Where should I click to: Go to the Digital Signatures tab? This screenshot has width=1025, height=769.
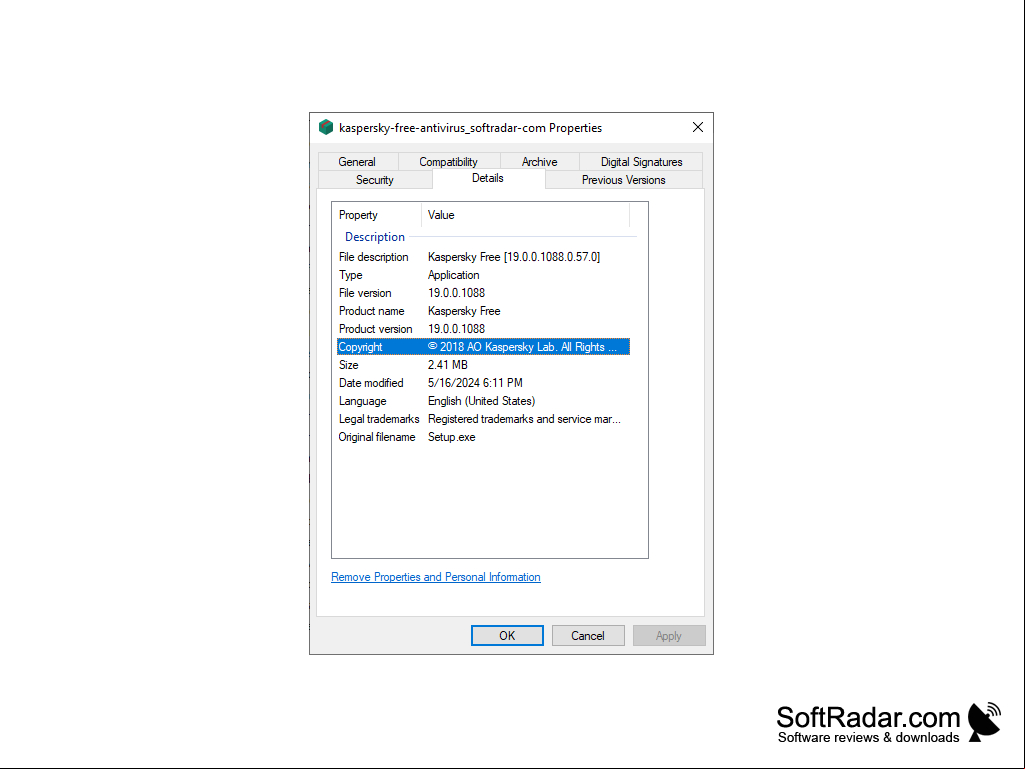tap(641, 162)
